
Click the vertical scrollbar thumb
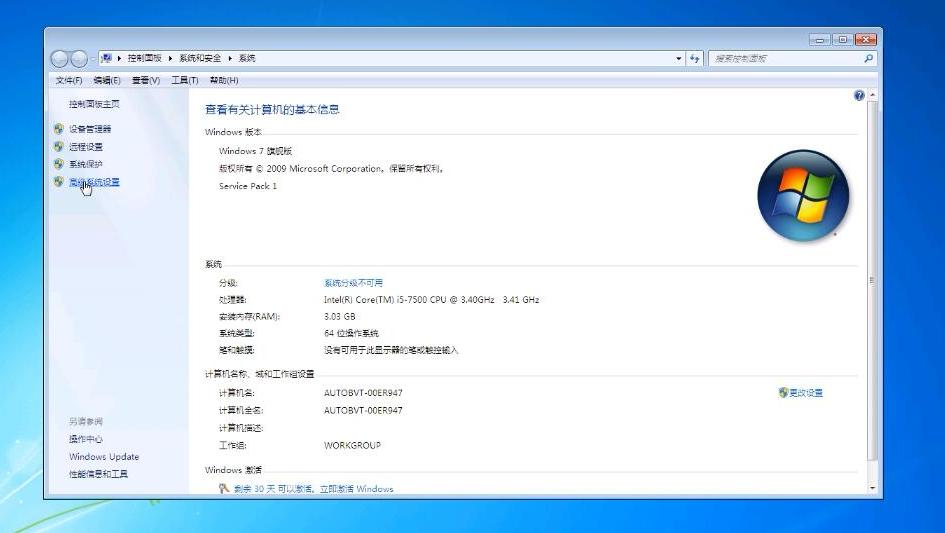coord(872,280)
